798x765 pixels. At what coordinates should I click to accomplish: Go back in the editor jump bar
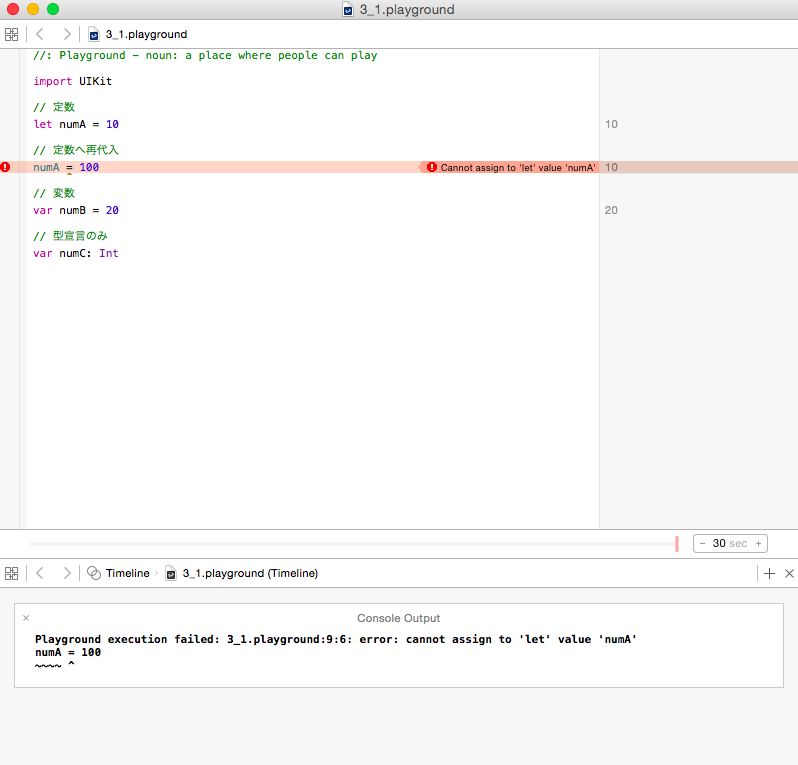pos(40,34)
